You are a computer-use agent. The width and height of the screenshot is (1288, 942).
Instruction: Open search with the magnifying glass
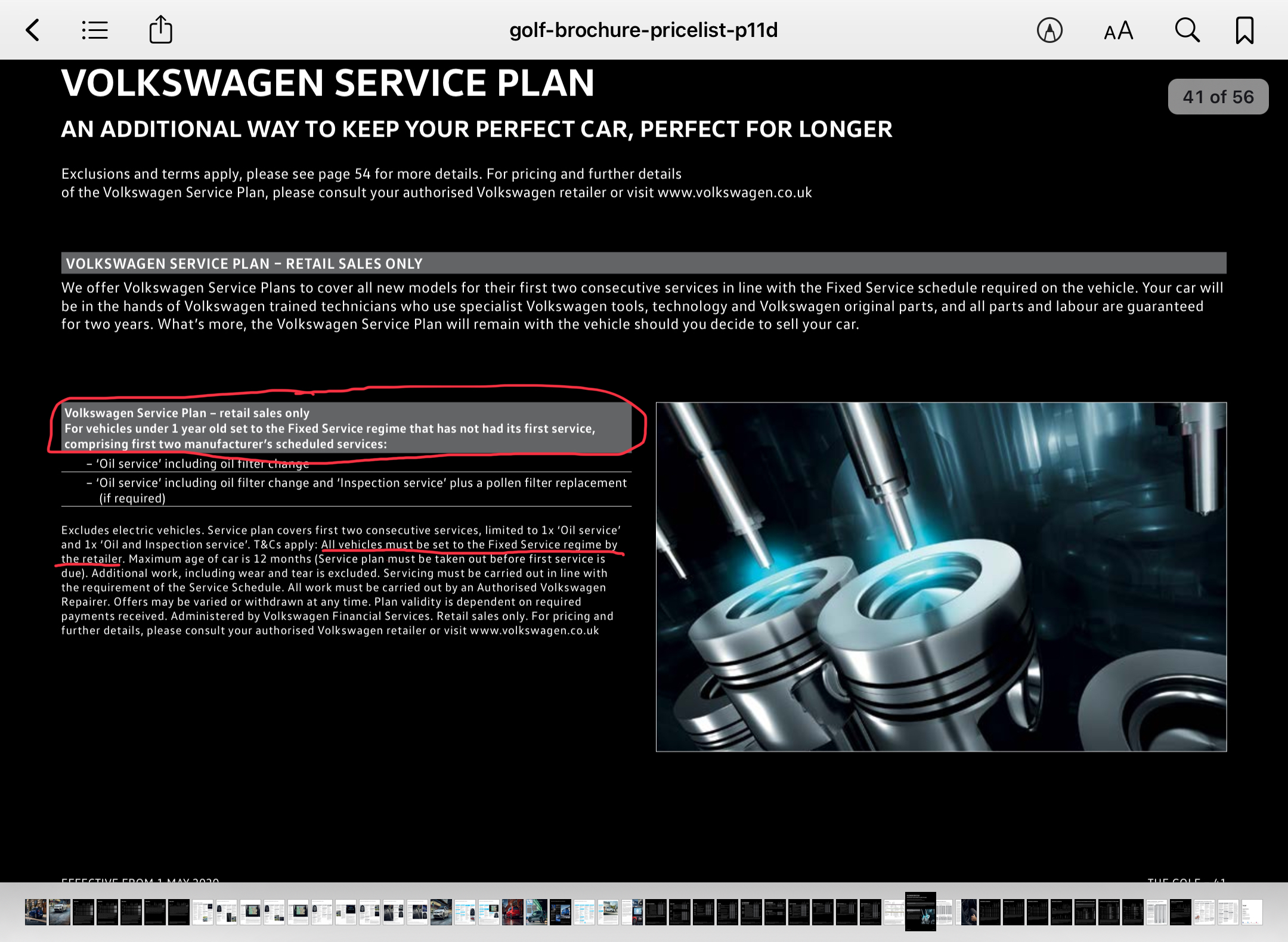(1187, 30)
